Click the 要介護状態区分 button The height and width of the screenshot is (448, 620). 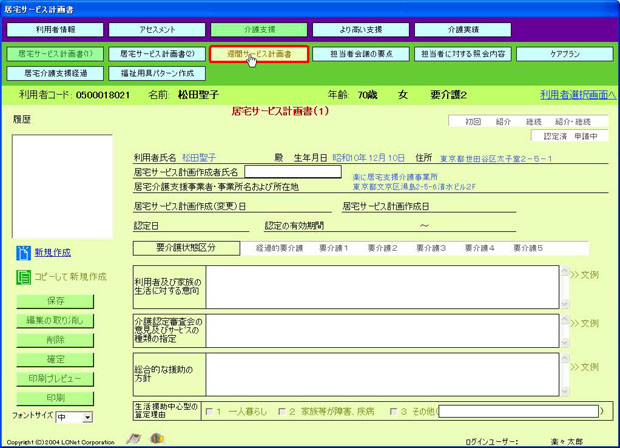click(186, 248)
